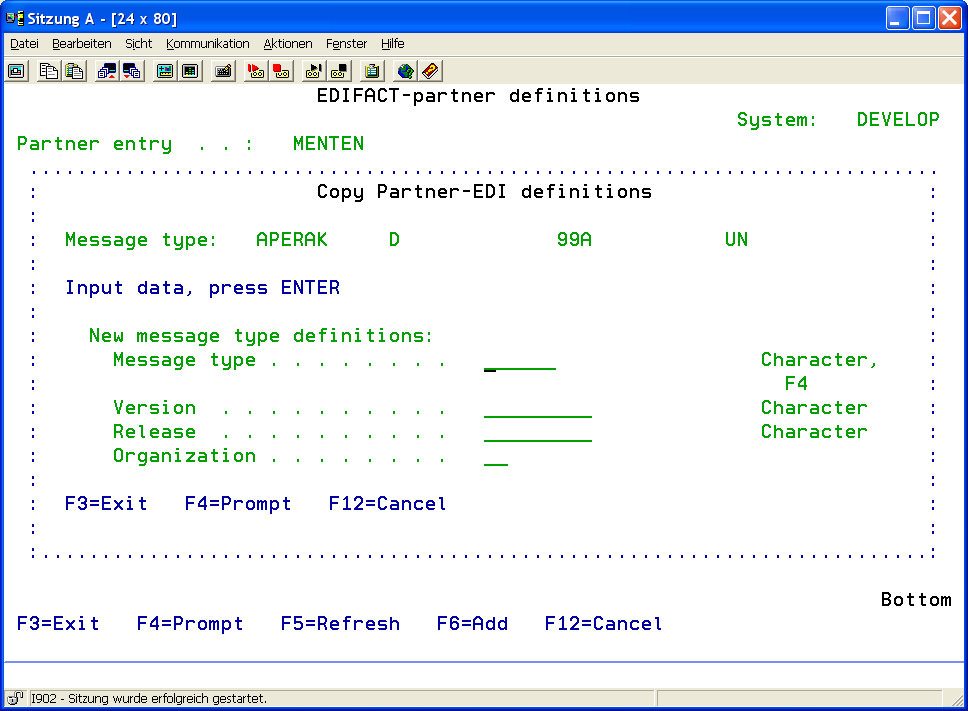Click the Print Screen toolbar icon

pos(17,71)
